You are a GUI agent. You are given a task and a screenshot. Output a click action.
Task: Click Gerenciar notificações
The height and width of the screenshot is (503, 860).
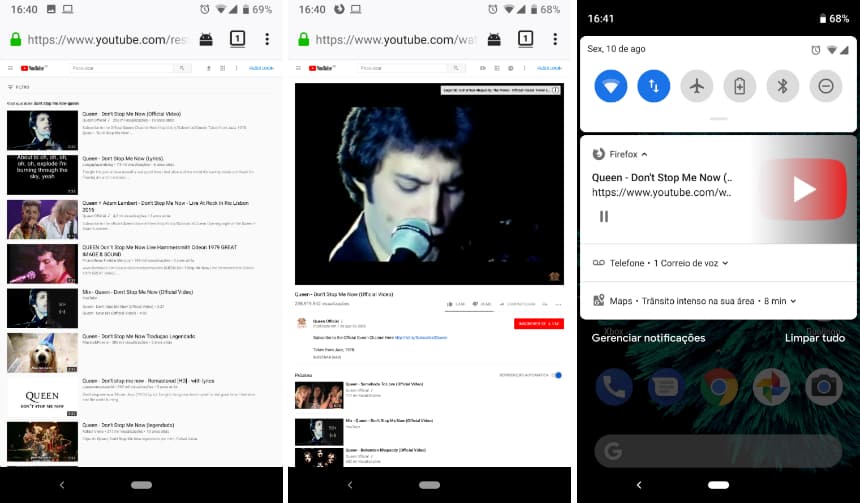click(x=648, y=338)
